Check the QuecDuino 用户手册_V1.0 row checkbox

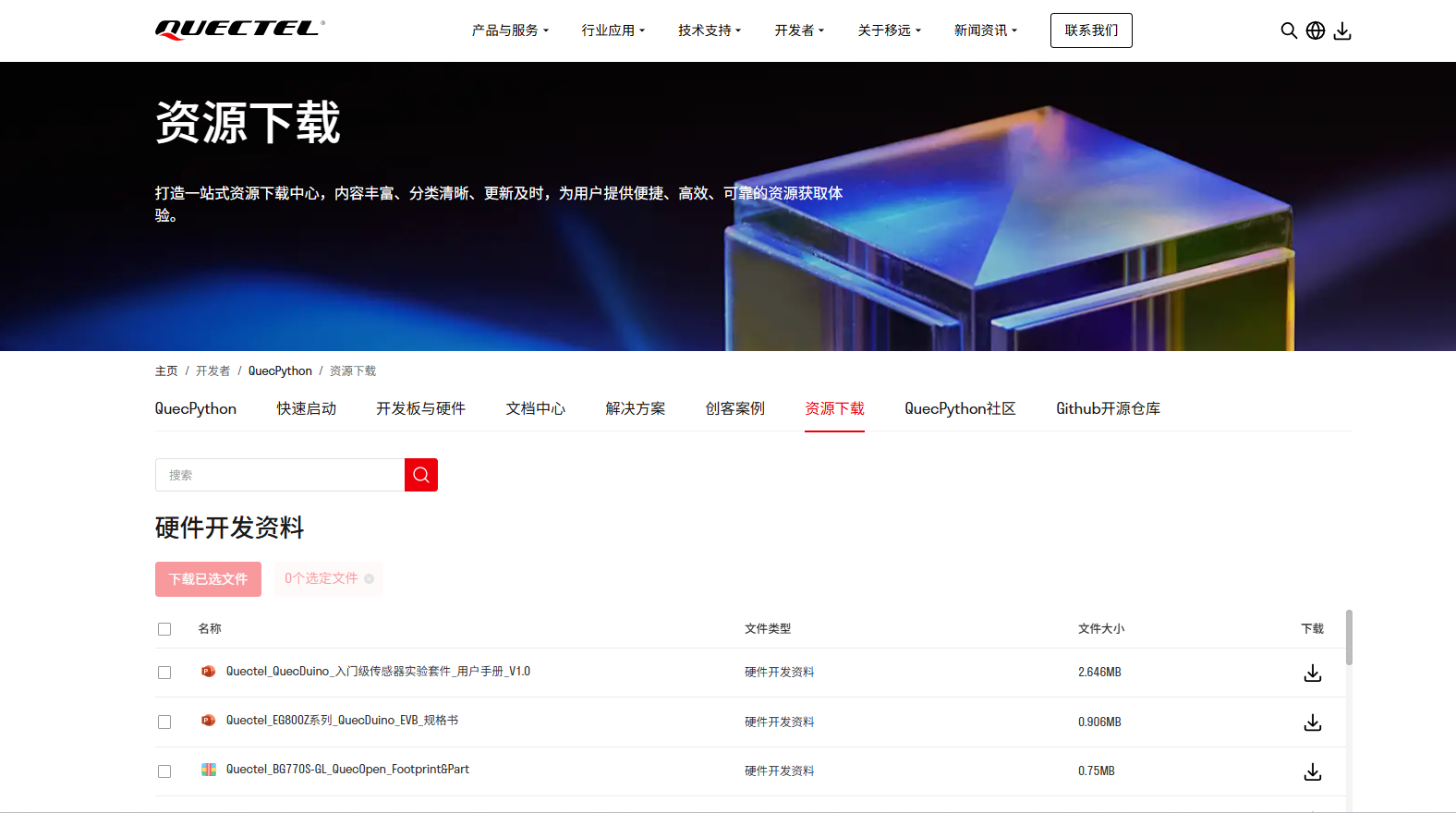(x=164, y=673)
